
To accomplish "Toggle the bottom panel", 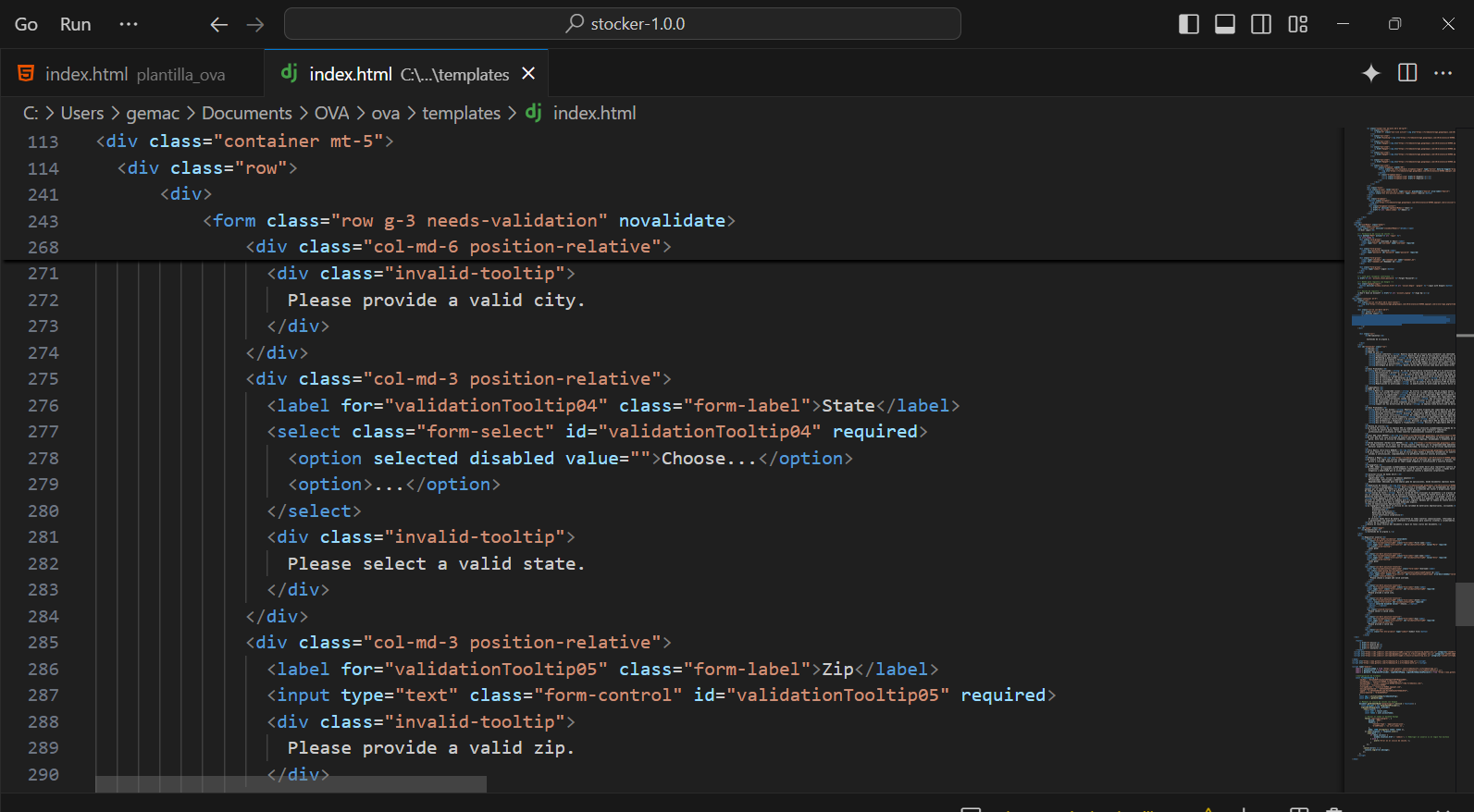I will 1225,24.
